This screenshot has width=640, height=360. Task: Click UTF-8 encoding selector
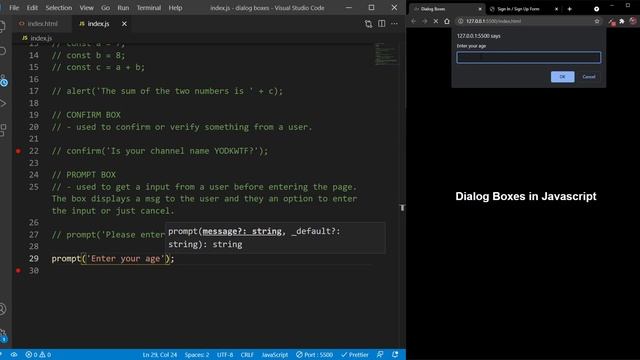pyautogui.click(x=225, y=355)
